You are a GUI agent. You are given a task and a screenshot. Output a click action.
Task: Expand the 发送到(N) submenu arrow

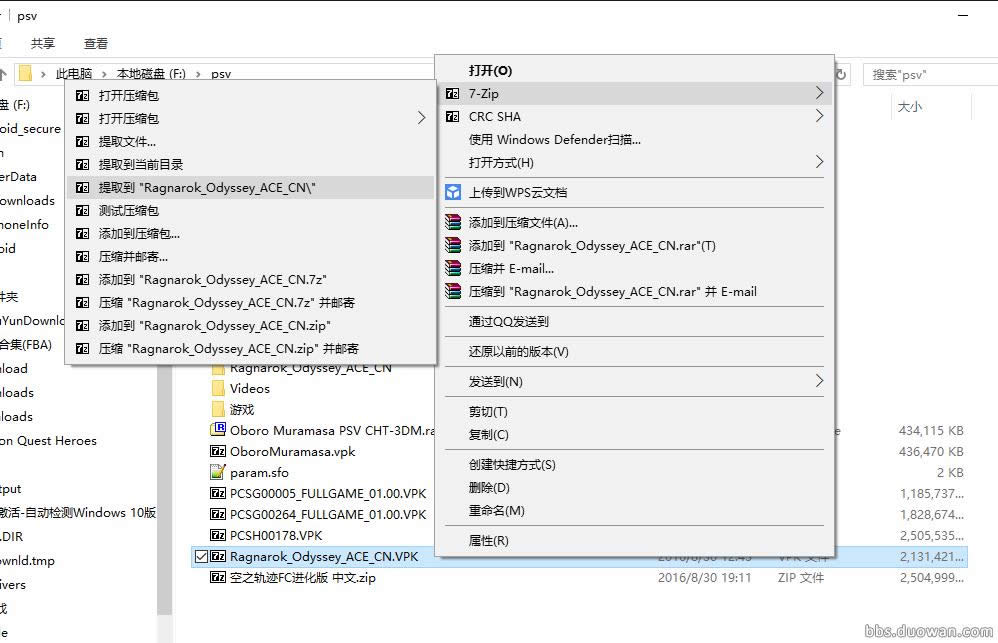tap(819, 381)
